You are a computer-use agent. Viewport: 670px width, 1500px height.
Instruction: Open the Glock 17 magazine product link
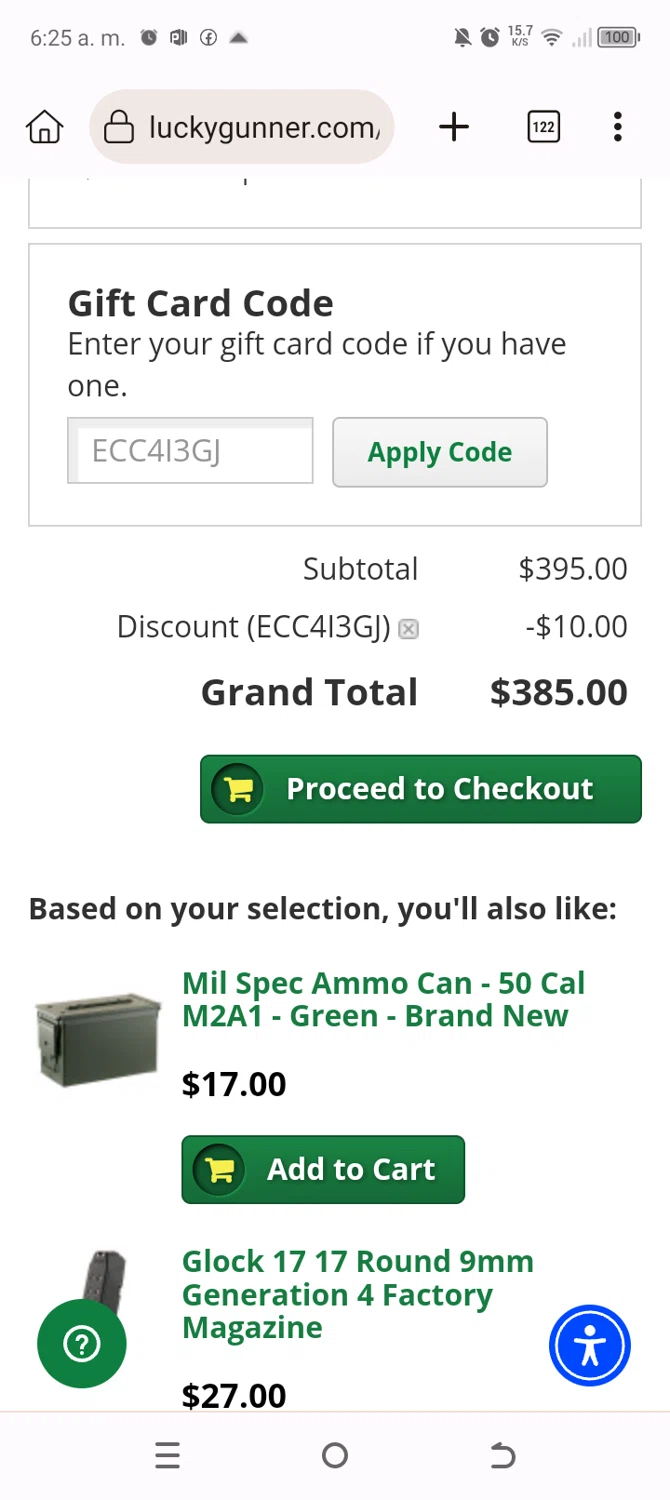point(357,1294)
